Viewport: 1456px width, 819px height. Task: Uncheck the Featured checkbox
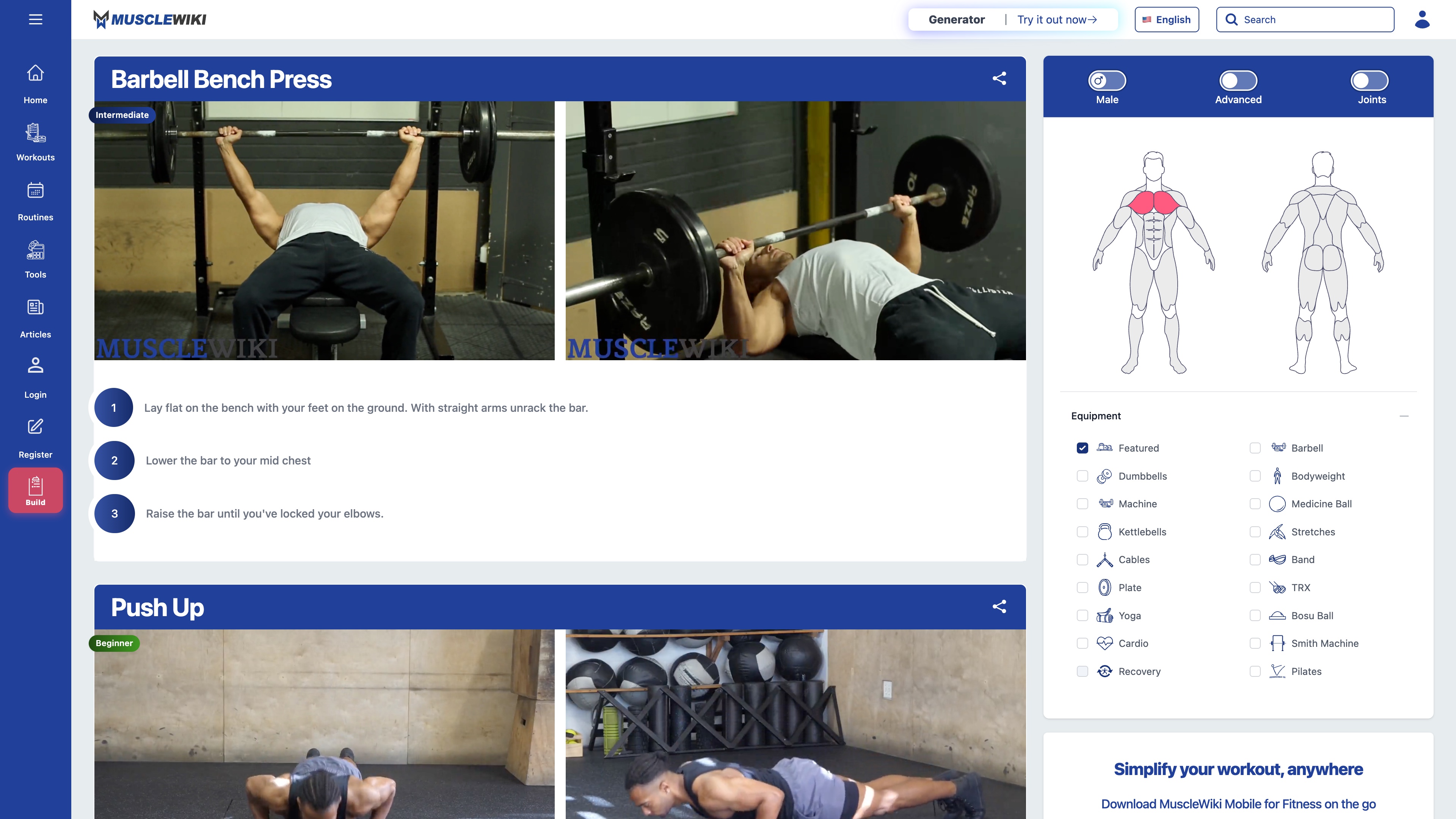(x=1083, y=448)
